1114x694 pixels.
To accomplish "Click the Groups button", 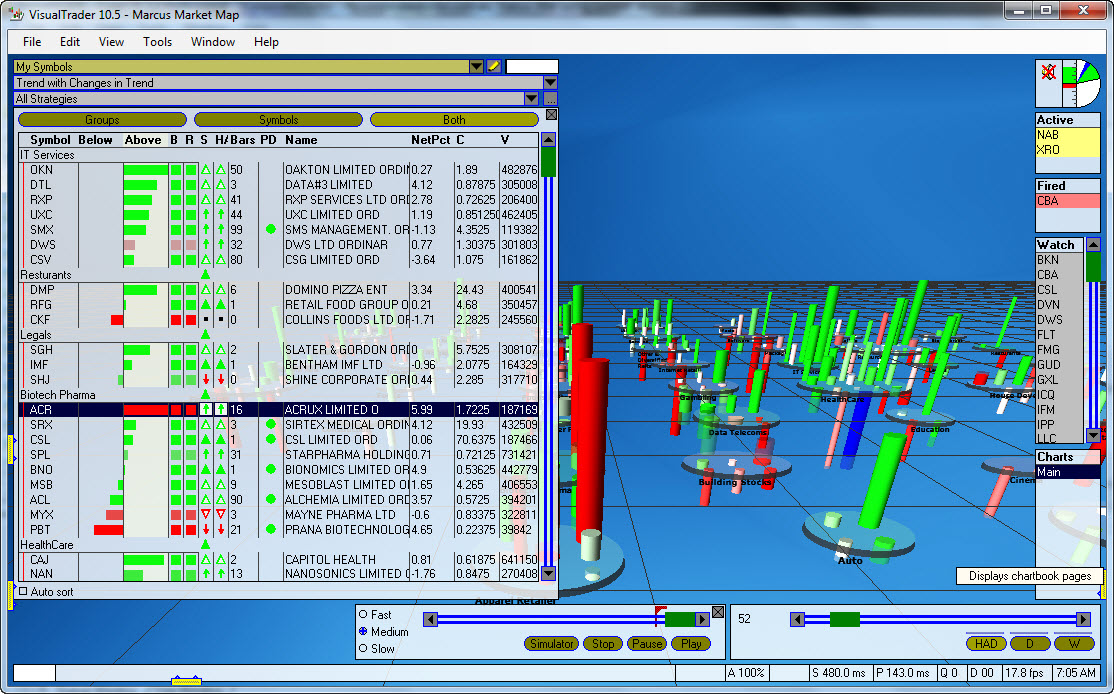I will (102, 120).
